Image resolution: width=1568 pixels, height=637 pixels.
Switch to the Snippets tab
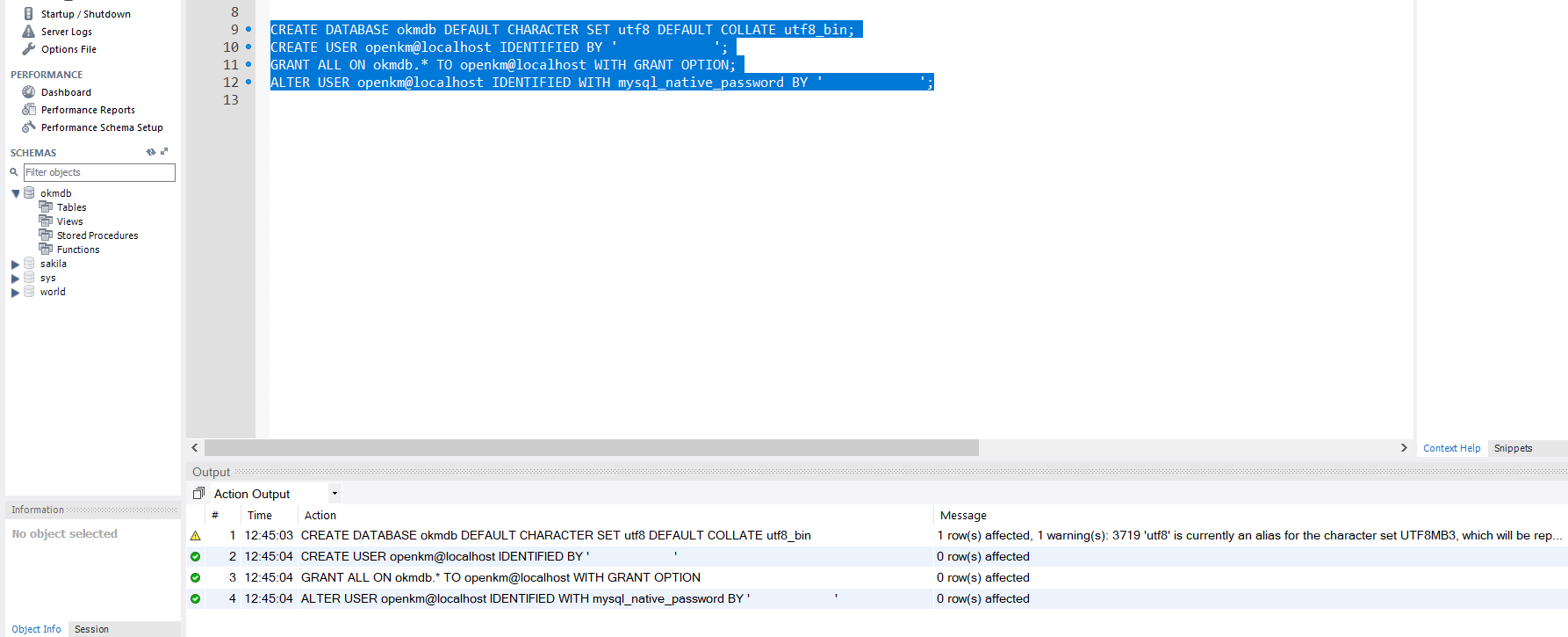pos(1513,448)
